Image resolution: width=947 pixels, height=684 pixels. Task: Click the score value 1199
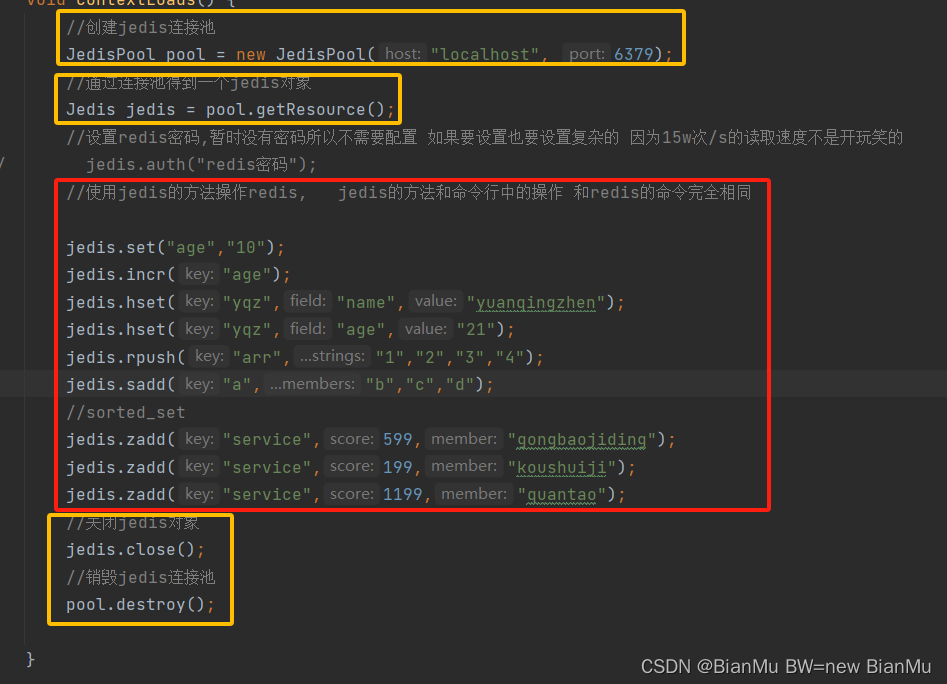(x=402, y=494)
